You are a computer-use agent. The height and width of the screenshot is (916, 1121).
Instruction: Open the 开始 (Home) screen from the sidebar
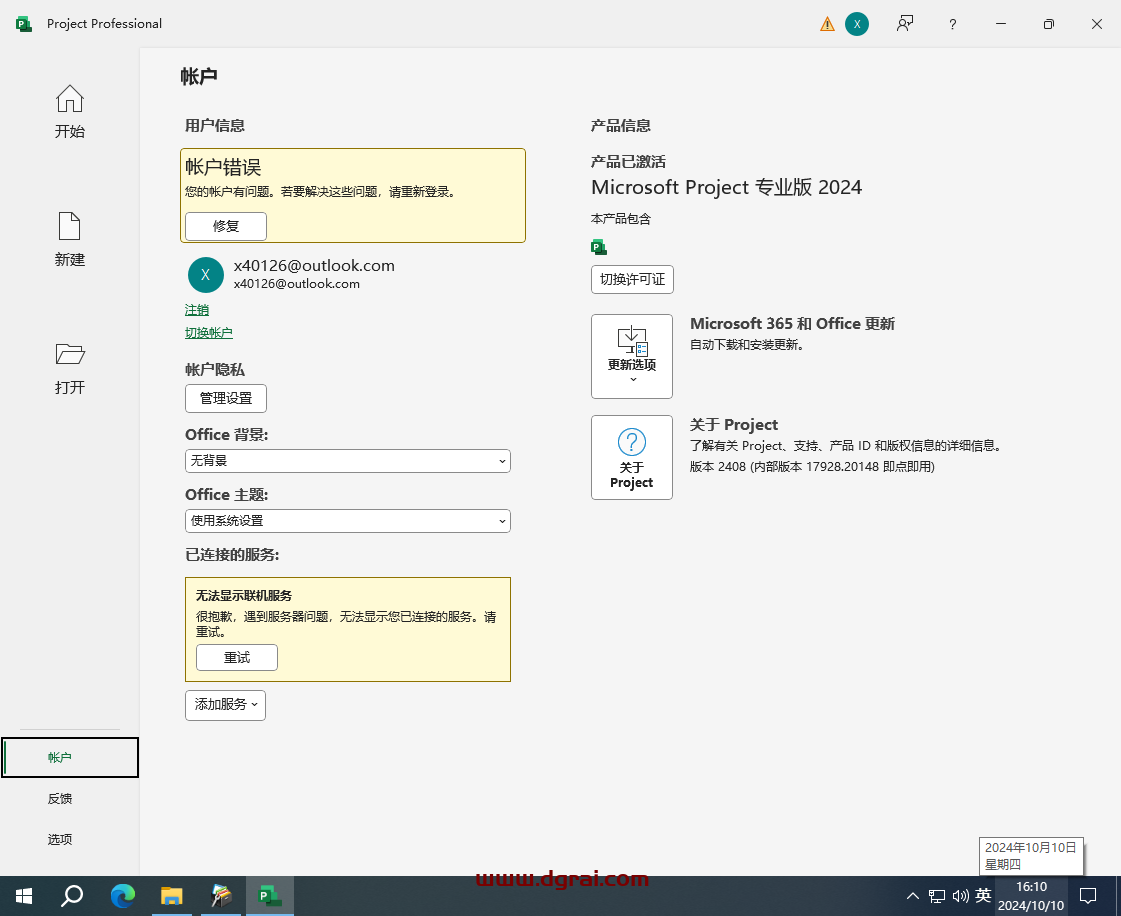[69, 112]
